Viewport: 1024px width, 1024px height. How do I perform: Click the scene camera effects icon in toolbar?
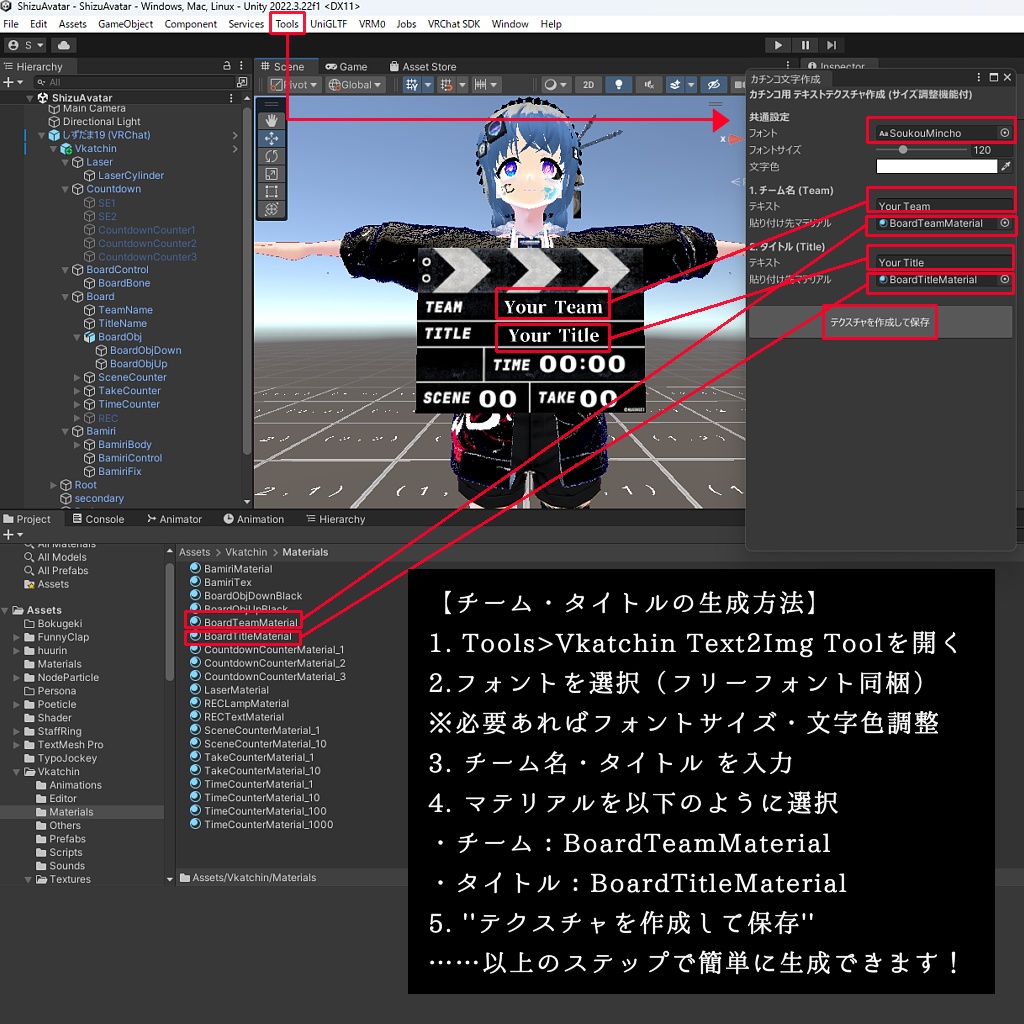click(674, 85)
